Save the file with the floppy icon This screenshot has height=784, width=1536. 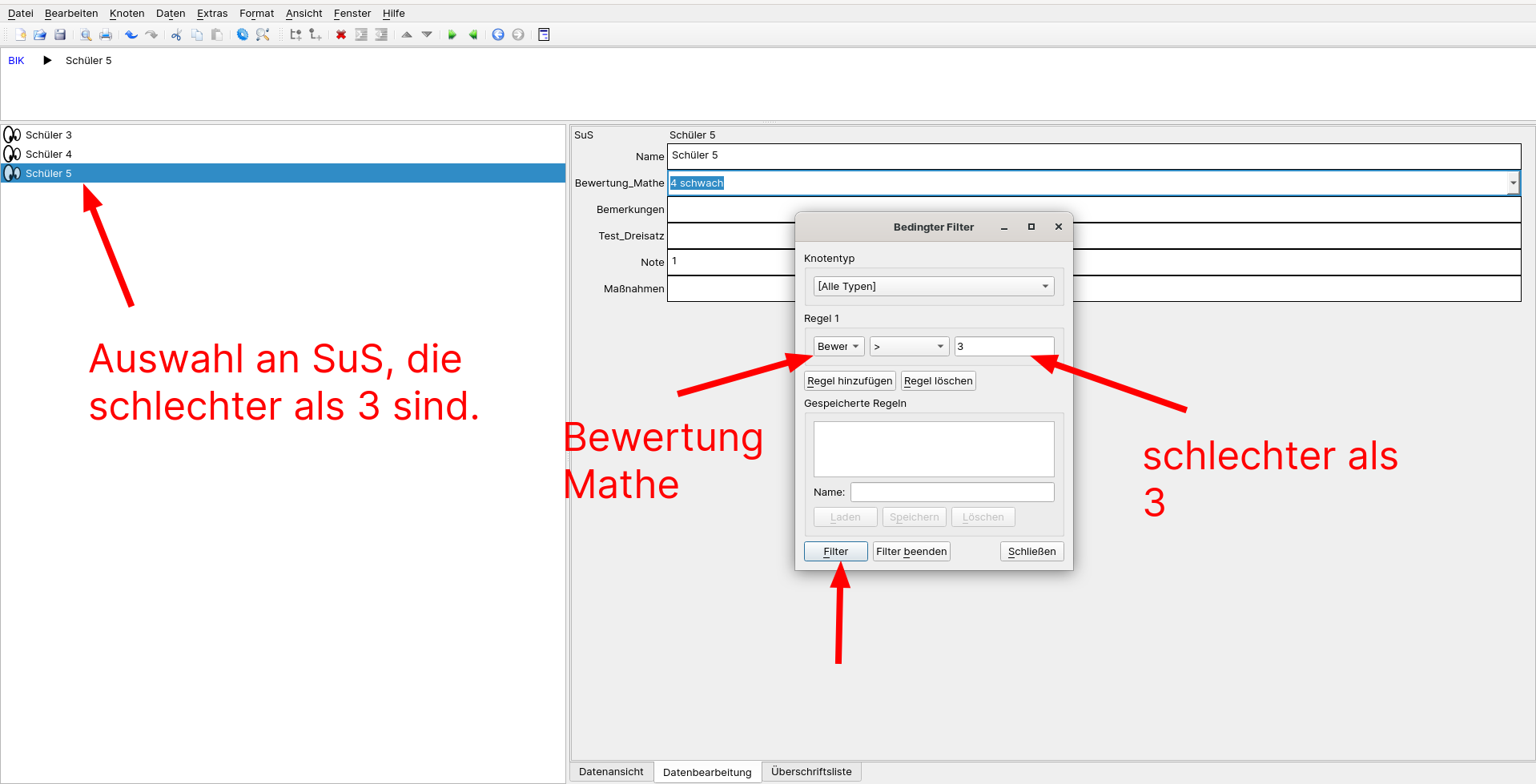(x=60, y=34)
